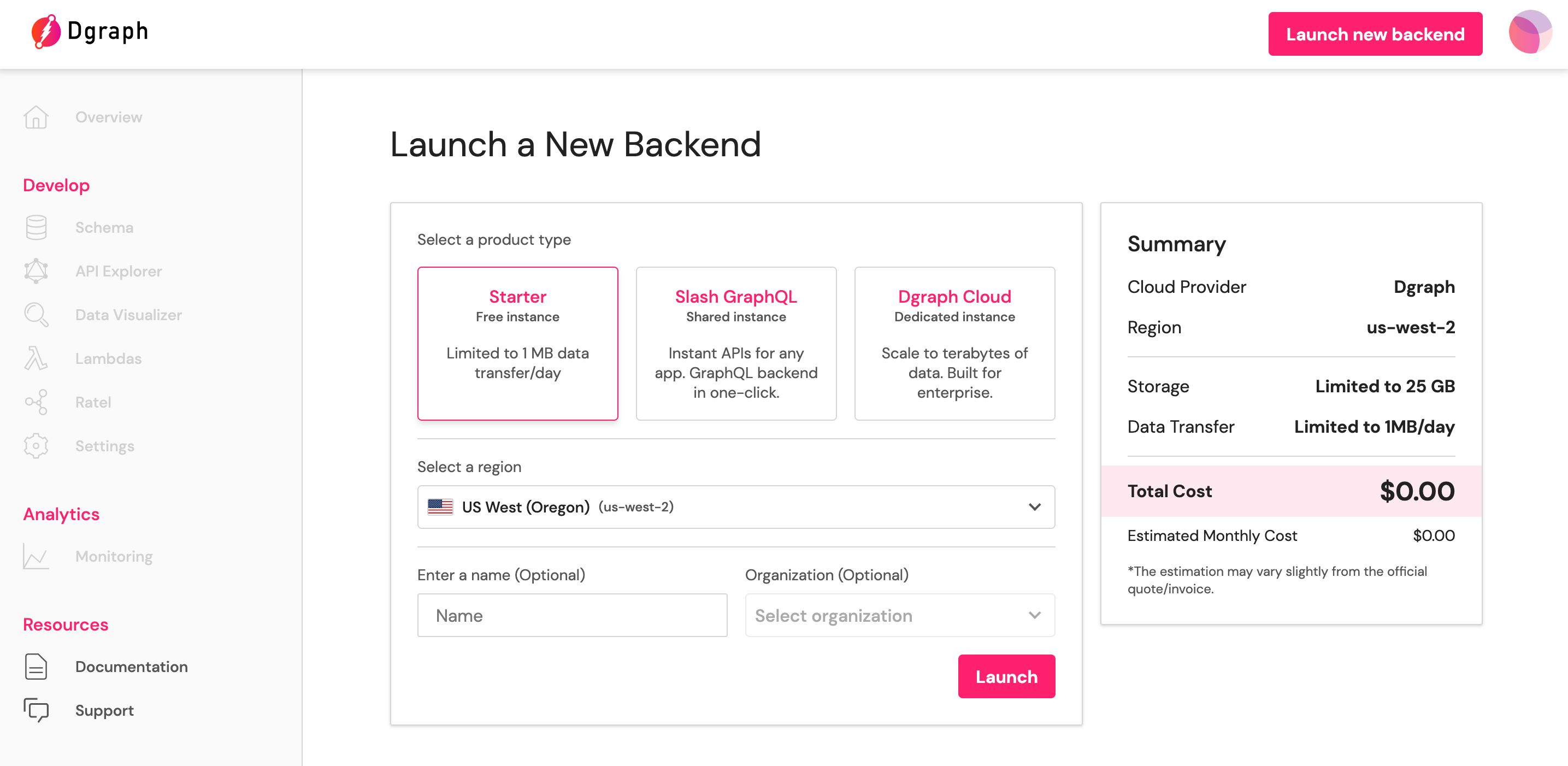
Task: Click the Schema database icon
Action: coord(36,228)
